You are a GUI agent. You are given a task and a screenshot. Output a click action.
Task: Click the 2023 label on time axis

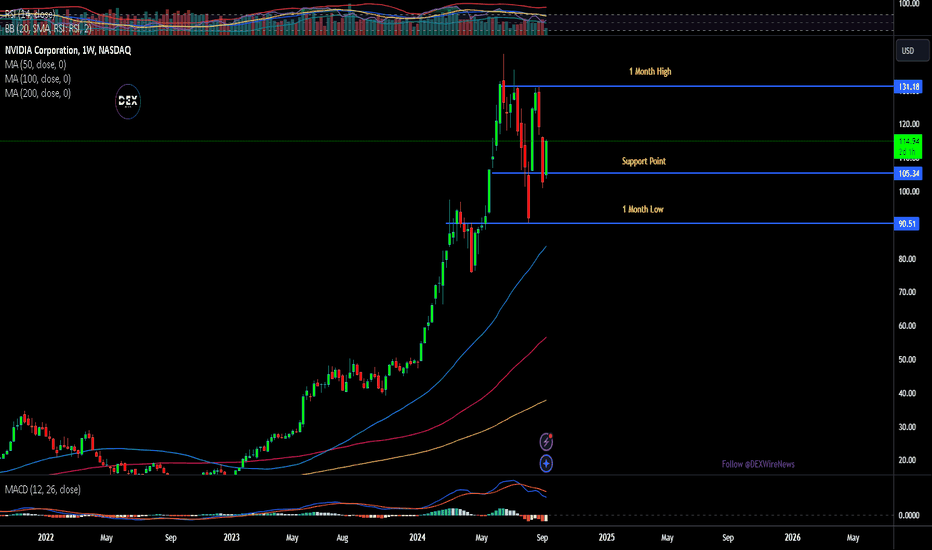tap(232, 538)
